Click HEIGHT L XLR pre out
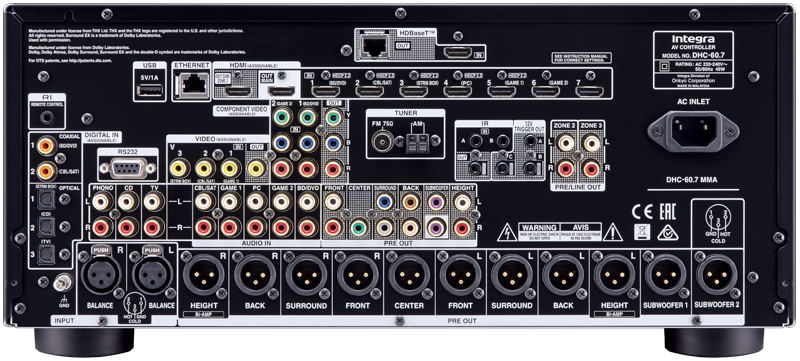 (614, 274)
